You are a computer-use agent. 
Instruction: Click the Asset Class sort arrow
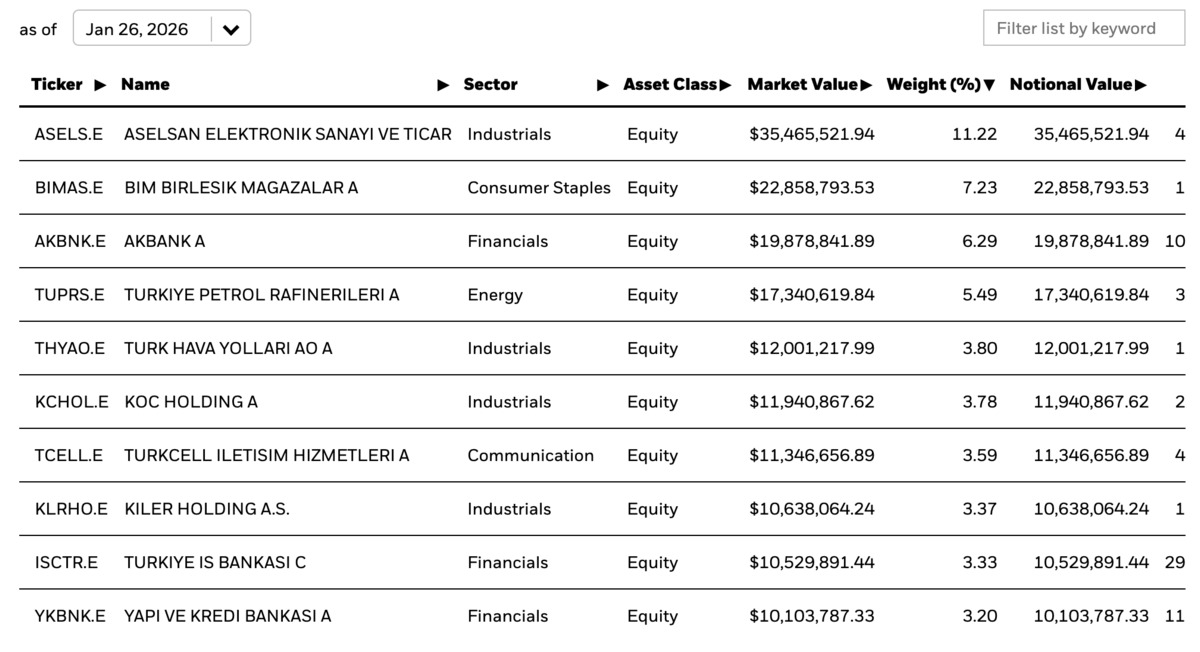(x=725, y=85)
